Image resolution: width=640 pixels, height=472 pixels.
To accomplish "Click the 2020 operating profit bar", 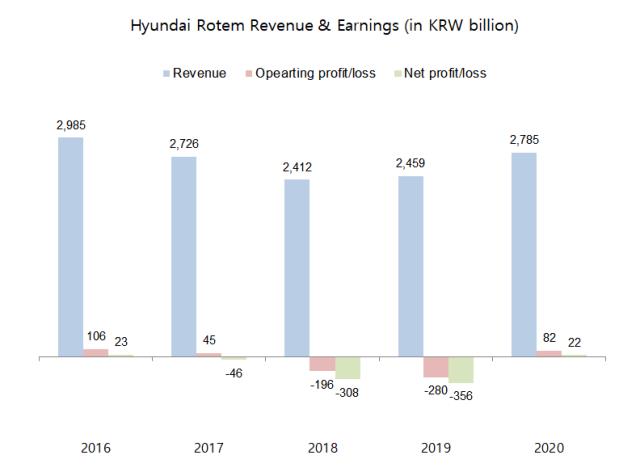I will [549, 354].
